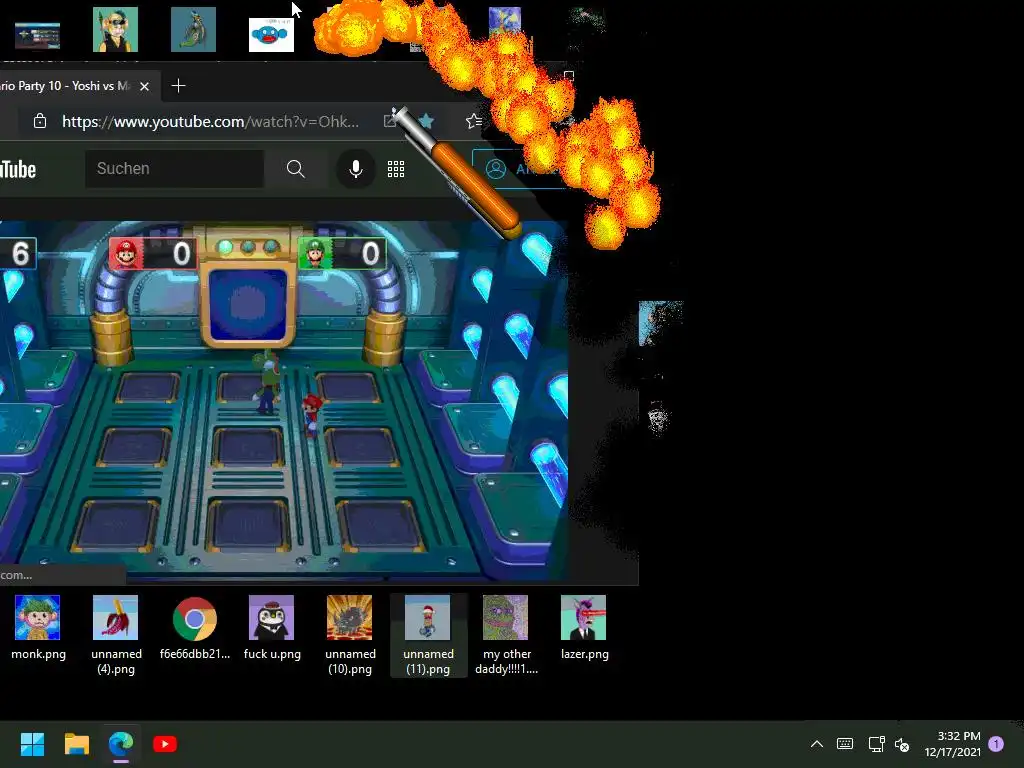Click the Microsoft Edge taskbar icon
This screenshot has width=1024, height=768.
pyautogui.click(x=121, y=744)
